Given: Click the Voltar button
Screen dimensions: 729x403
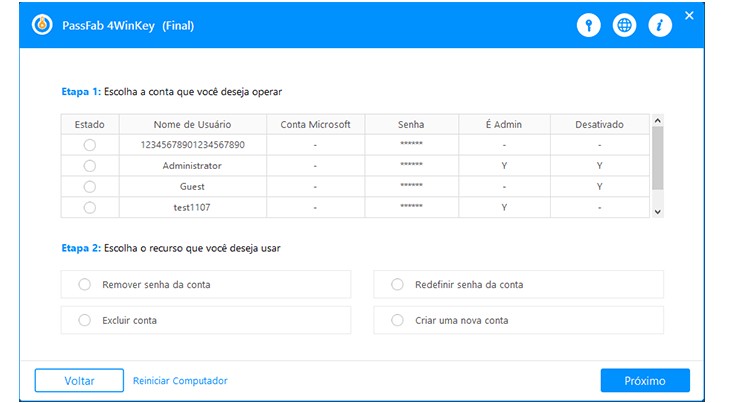Looking at the screenshot, I should [79, 381].
